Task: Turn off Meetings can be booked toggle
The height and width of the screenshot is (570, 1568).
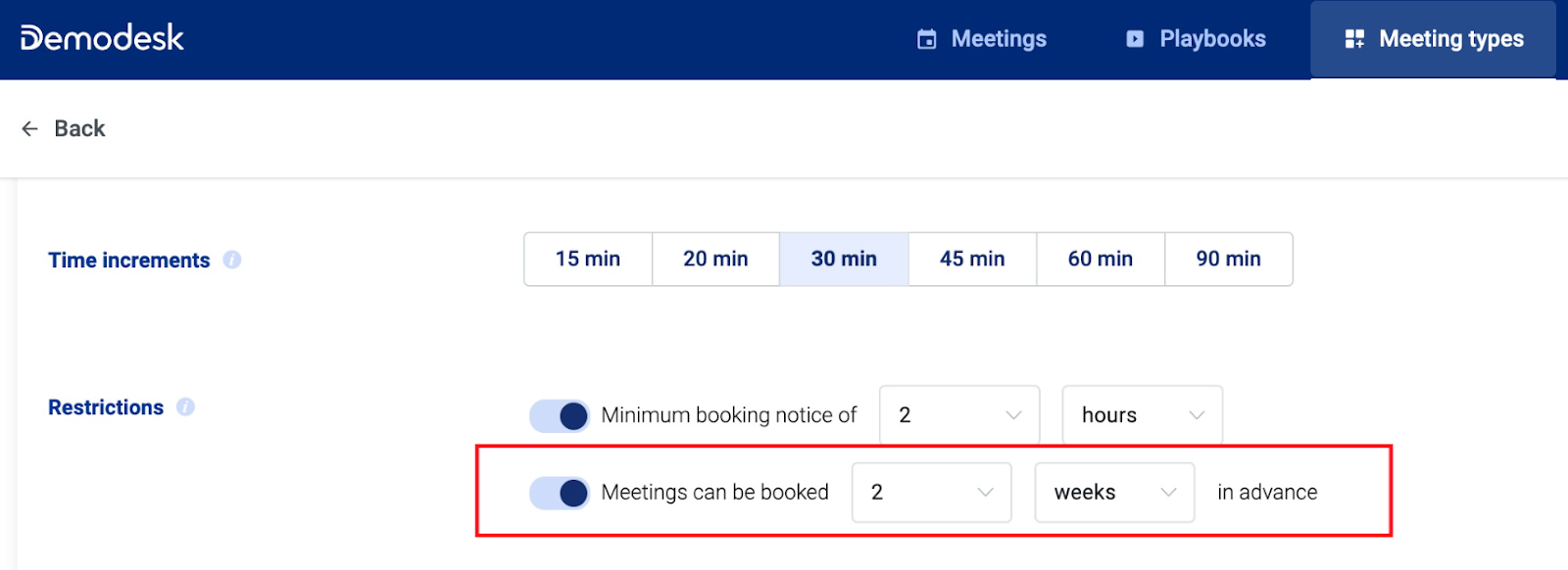Action: pos(560,493)
